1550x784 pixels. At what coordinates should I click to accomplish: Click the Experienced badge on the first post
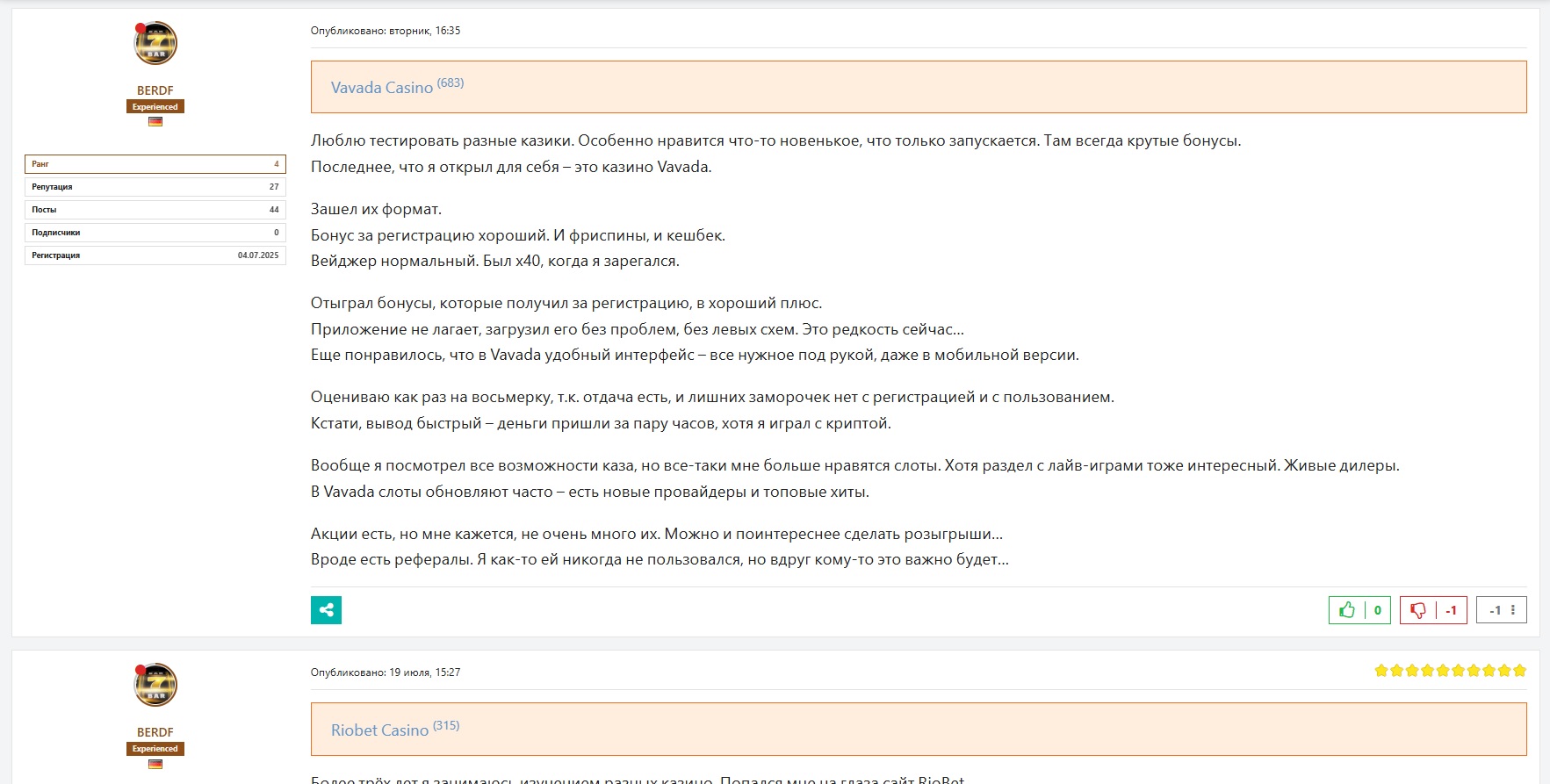(155, 107)
